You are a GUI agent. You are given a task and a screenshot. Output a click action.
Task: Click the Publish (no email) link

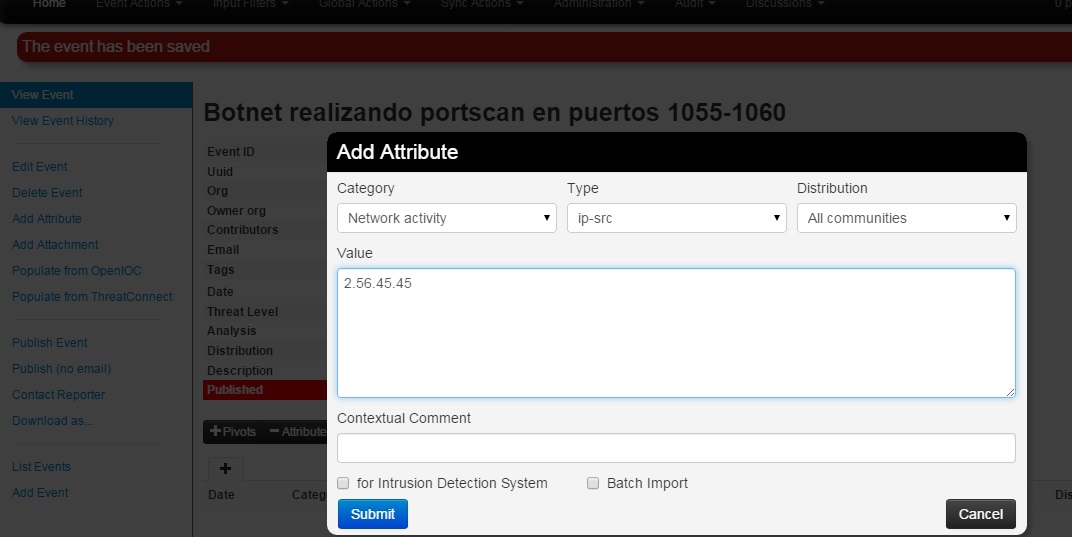point(61,369)
